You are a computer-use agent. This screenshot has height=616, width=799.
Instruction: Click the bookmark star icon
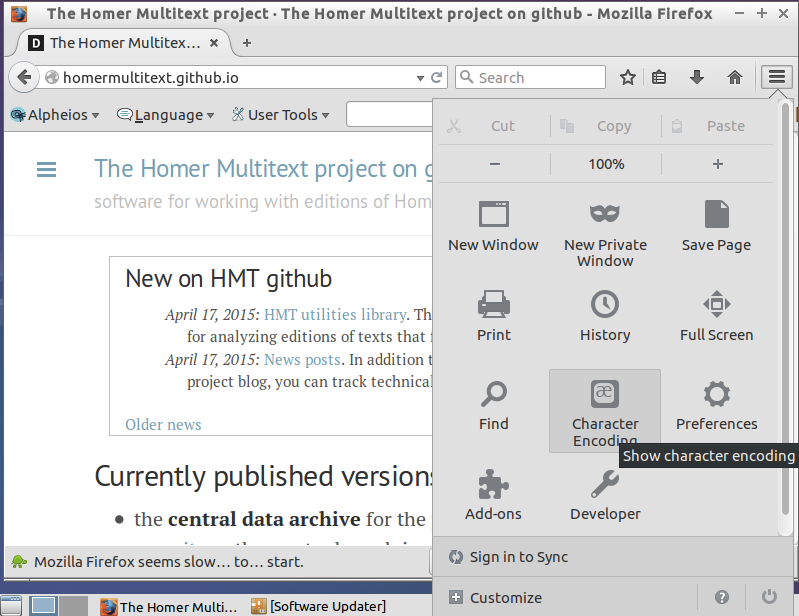(628, 77)
